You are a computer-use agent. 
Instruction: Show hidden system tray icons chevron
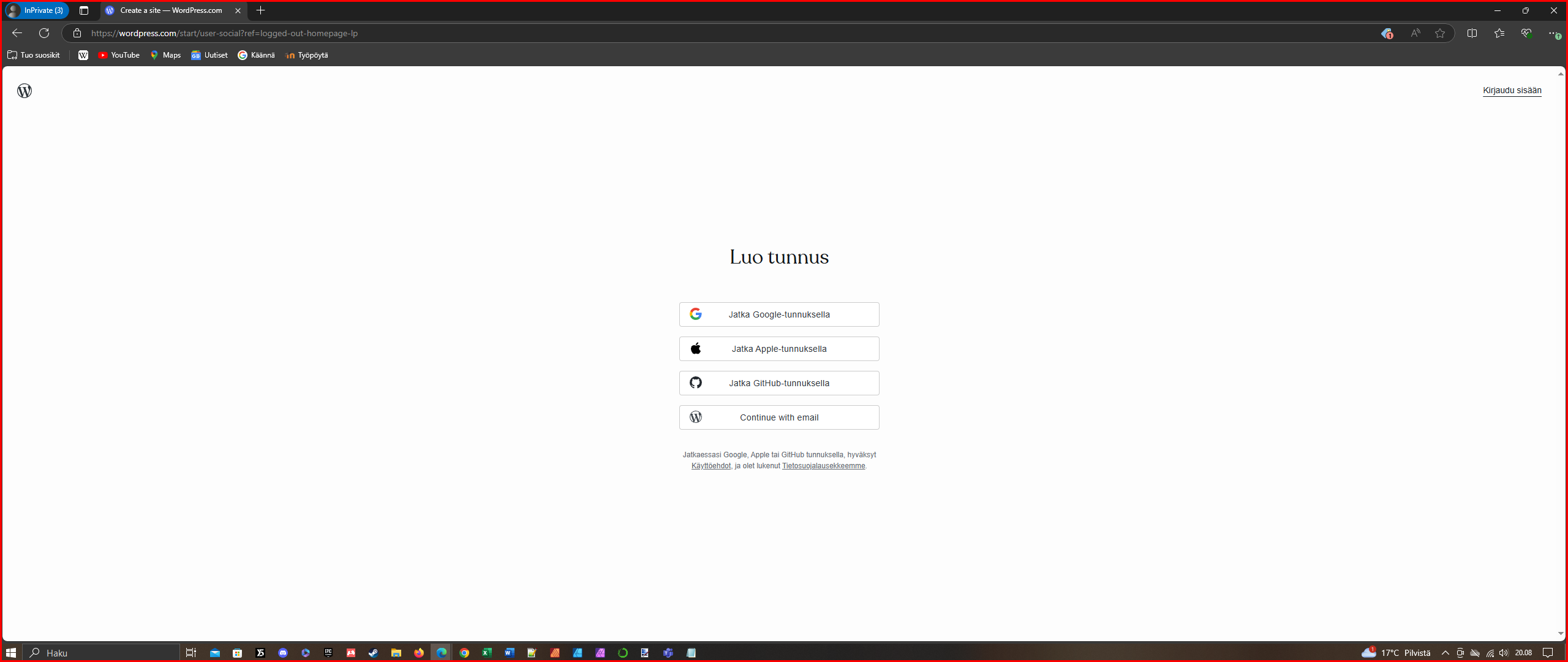[x=1445, y=653]
